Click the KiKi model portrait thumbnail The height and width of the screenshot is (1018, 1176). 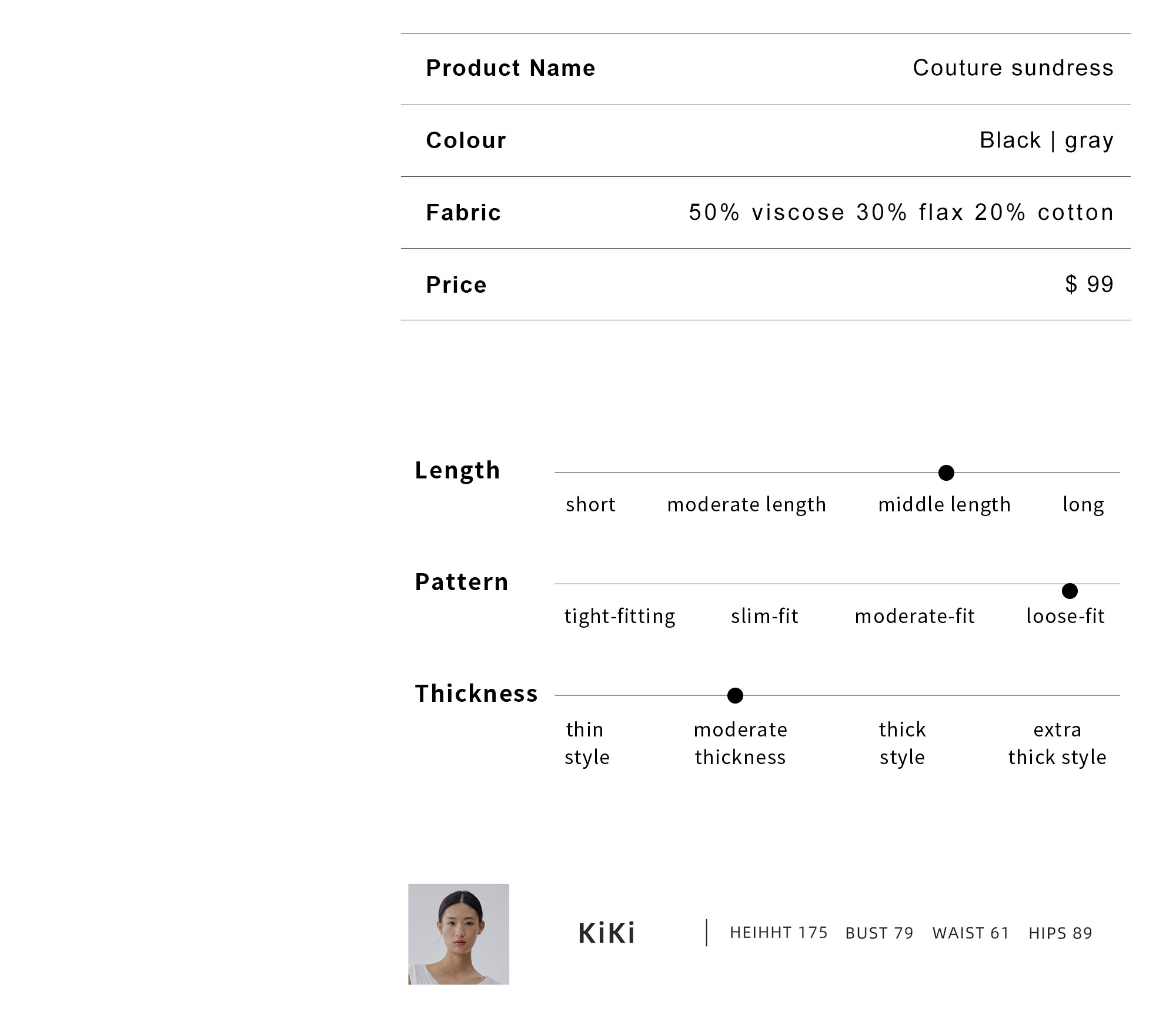459,934
